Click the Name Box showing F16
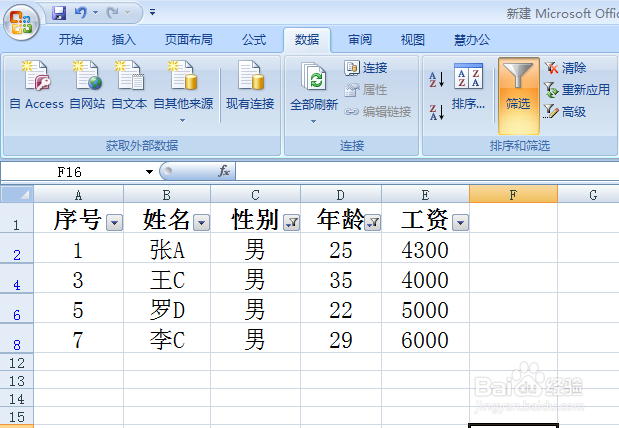The image size is (619, 428). coord(70,172)
